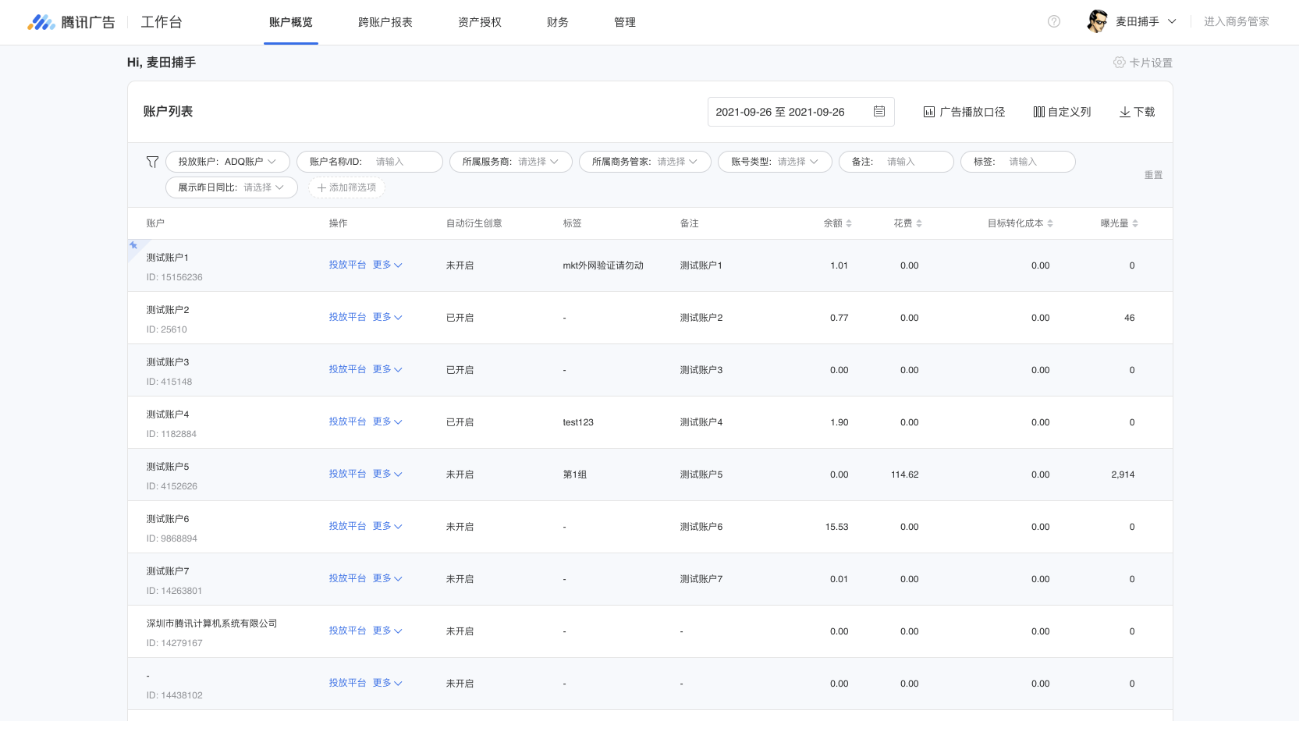Image resolution: width=1299 pixels, height=747 pixels.
Task: Click the 114.62 spend value
Action: [905, 475]
